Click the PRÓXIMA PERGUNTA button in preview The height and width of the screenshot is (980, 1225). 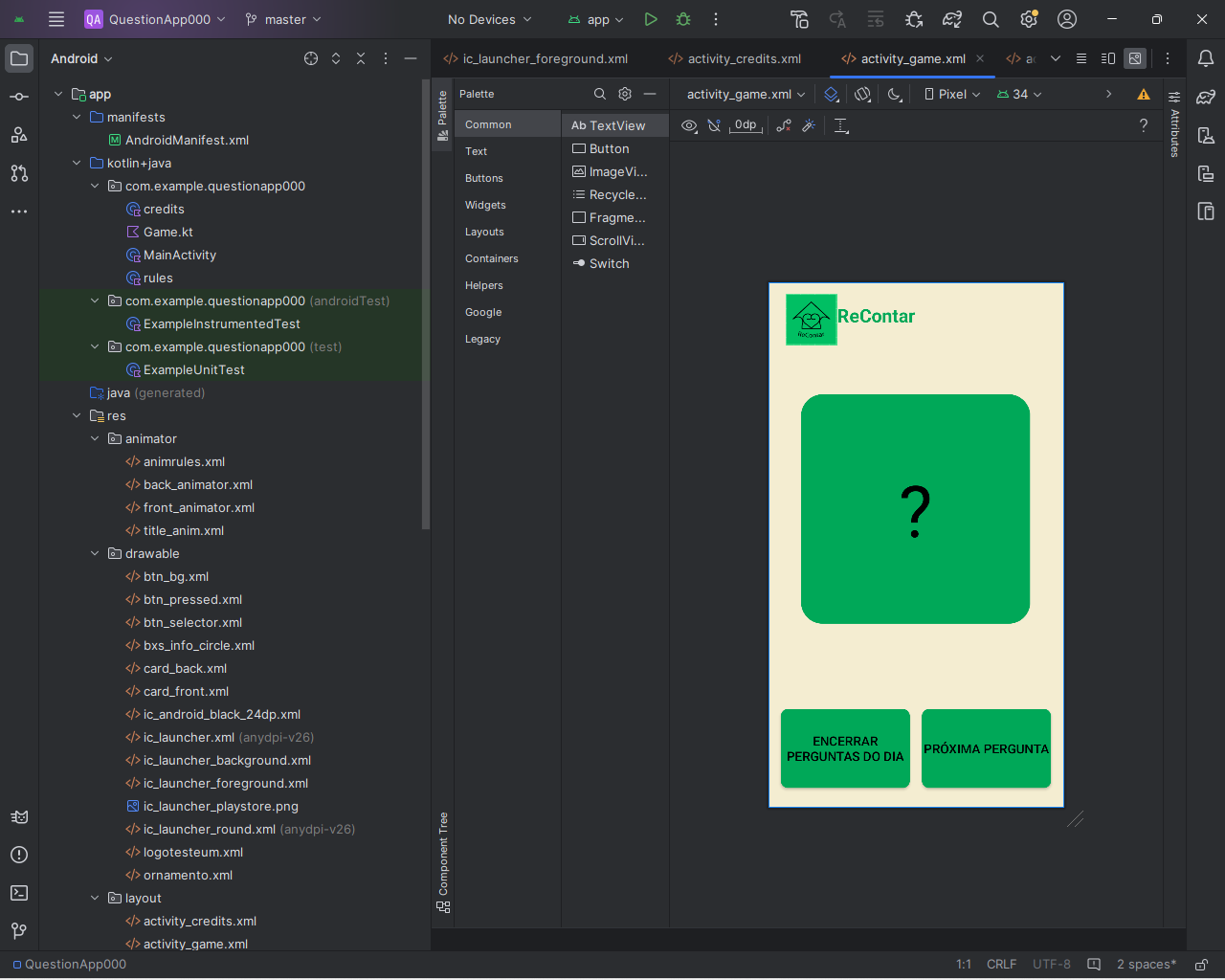click(986, 748)
